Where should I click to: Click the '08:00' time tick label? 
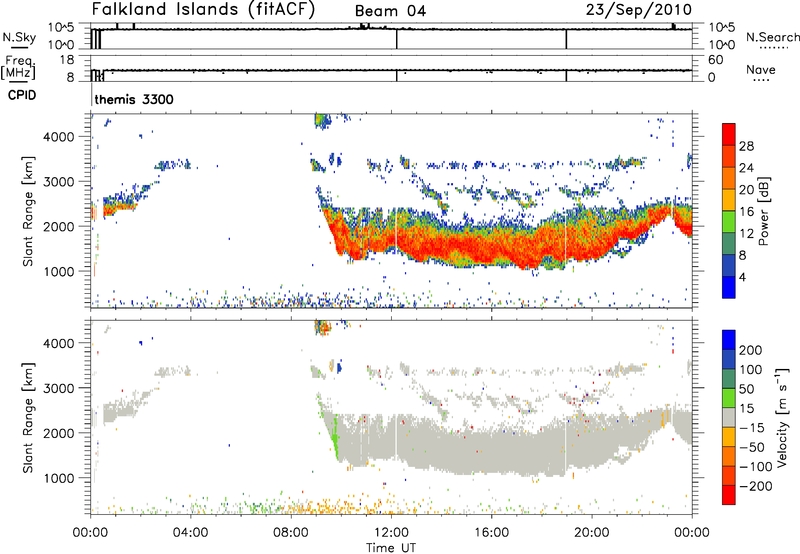pyautogui.click(x=291, y=533)
